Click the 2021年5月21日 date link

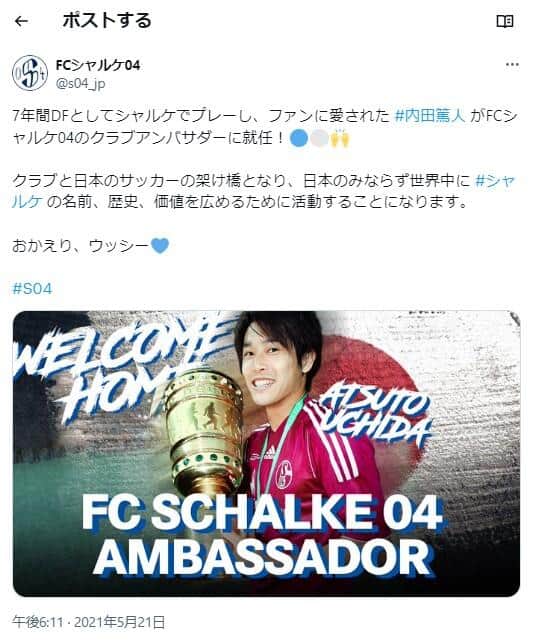pyautogui.click(x=119, y=622)
